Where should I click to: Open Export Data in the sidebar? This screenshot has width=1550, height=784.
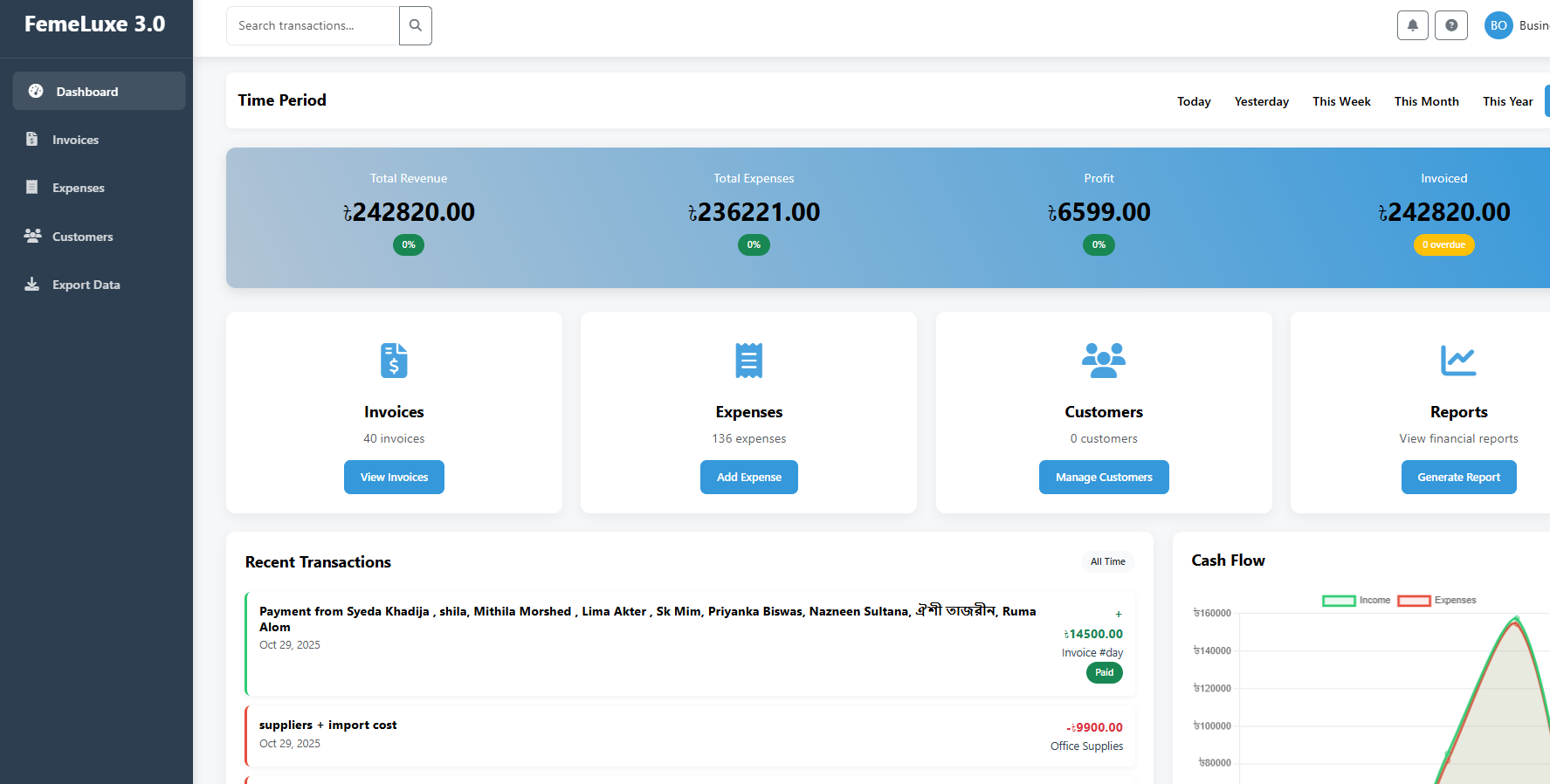click(86, 285)
